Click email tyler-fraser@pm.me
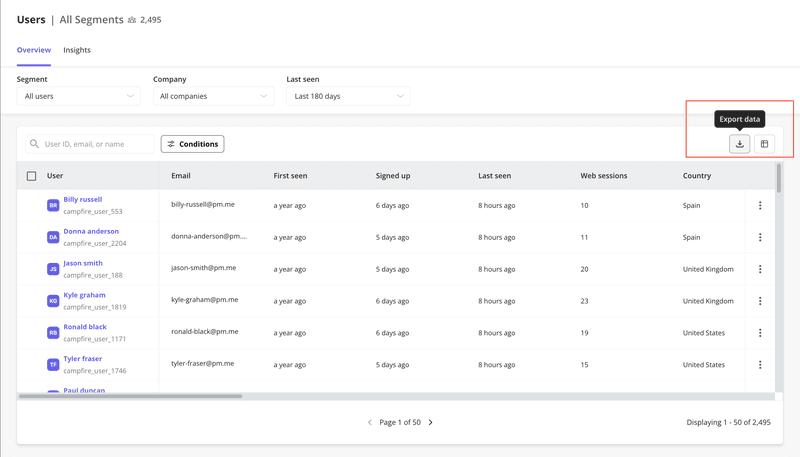The width and height of the screenshot is (800, 457). click(x=203, y=363)
